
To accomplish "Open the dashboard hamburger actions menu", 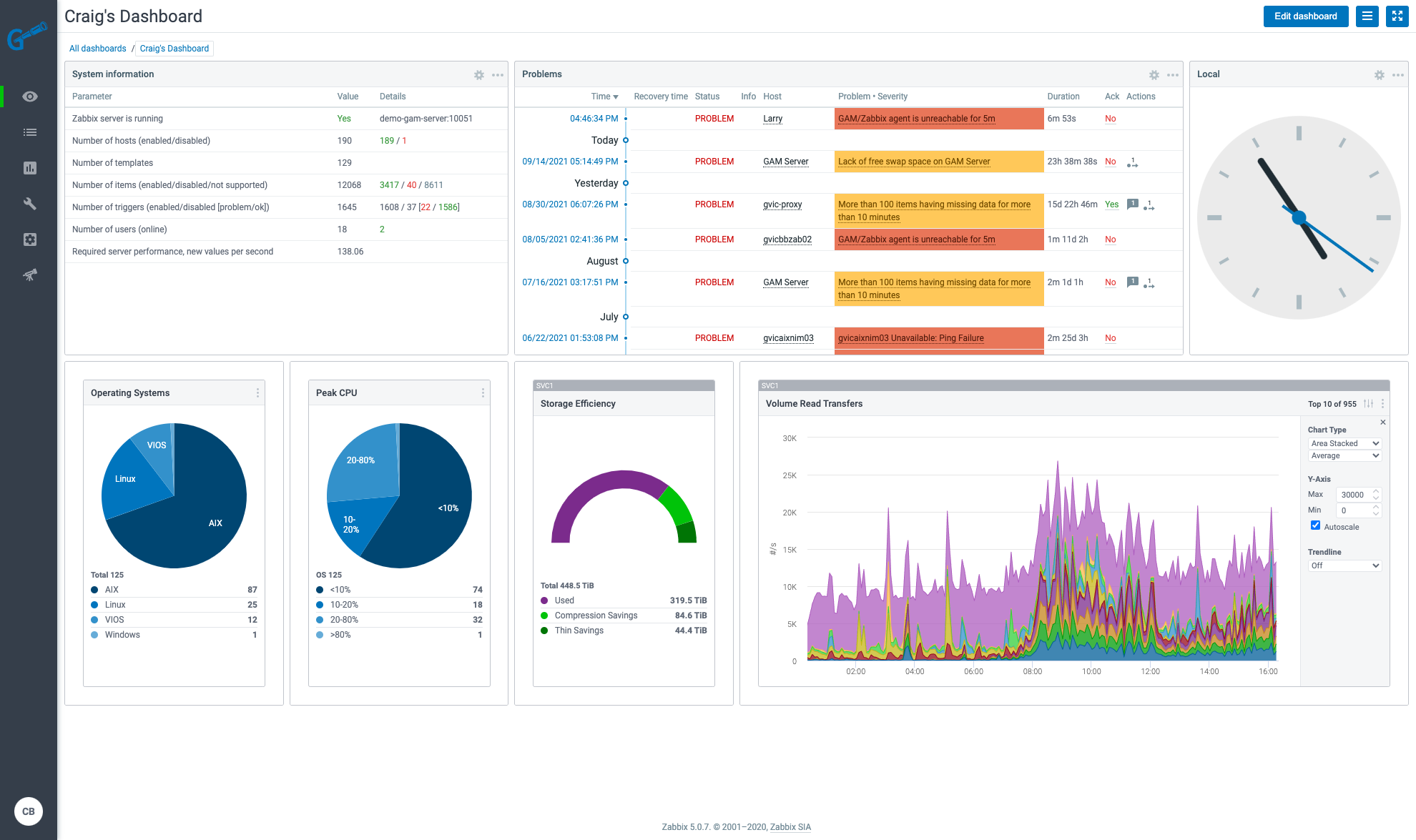I will click(1367, 16).
